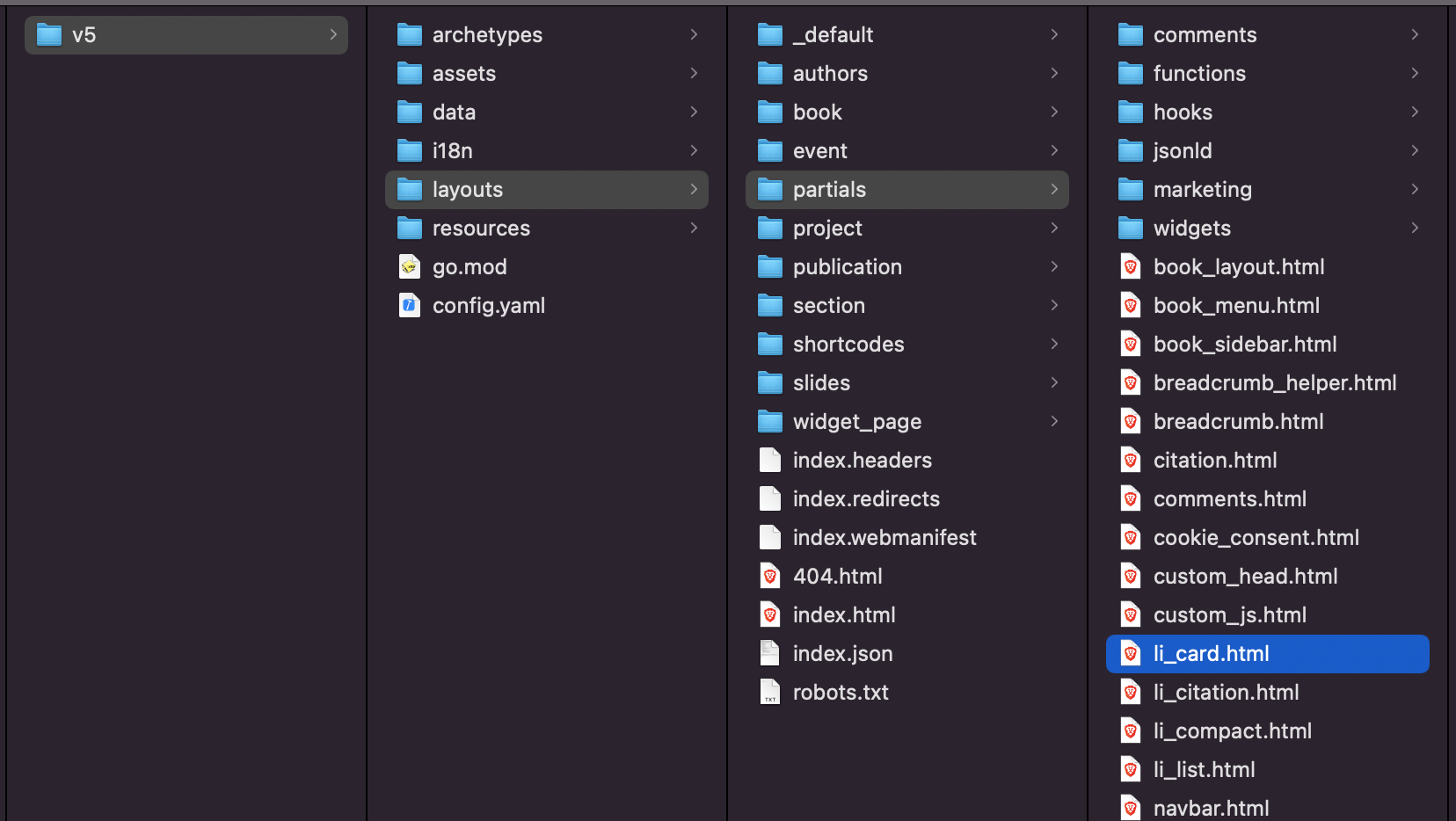Expand the layouts folder chevron
The width and height of the screenshot is (1456, 821).
point(694,189)
